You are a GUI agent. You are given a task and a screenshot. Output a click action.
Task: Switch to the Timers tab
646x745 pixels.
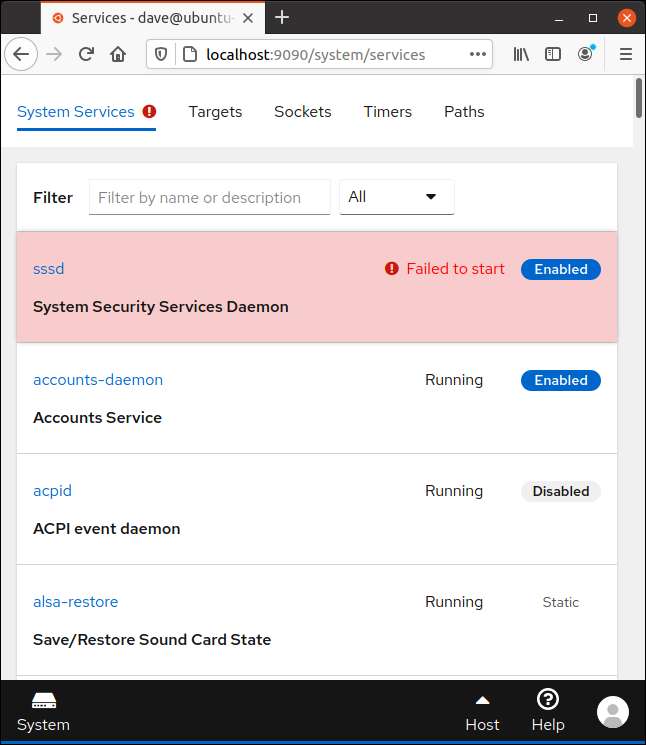[x=387, y=112]
